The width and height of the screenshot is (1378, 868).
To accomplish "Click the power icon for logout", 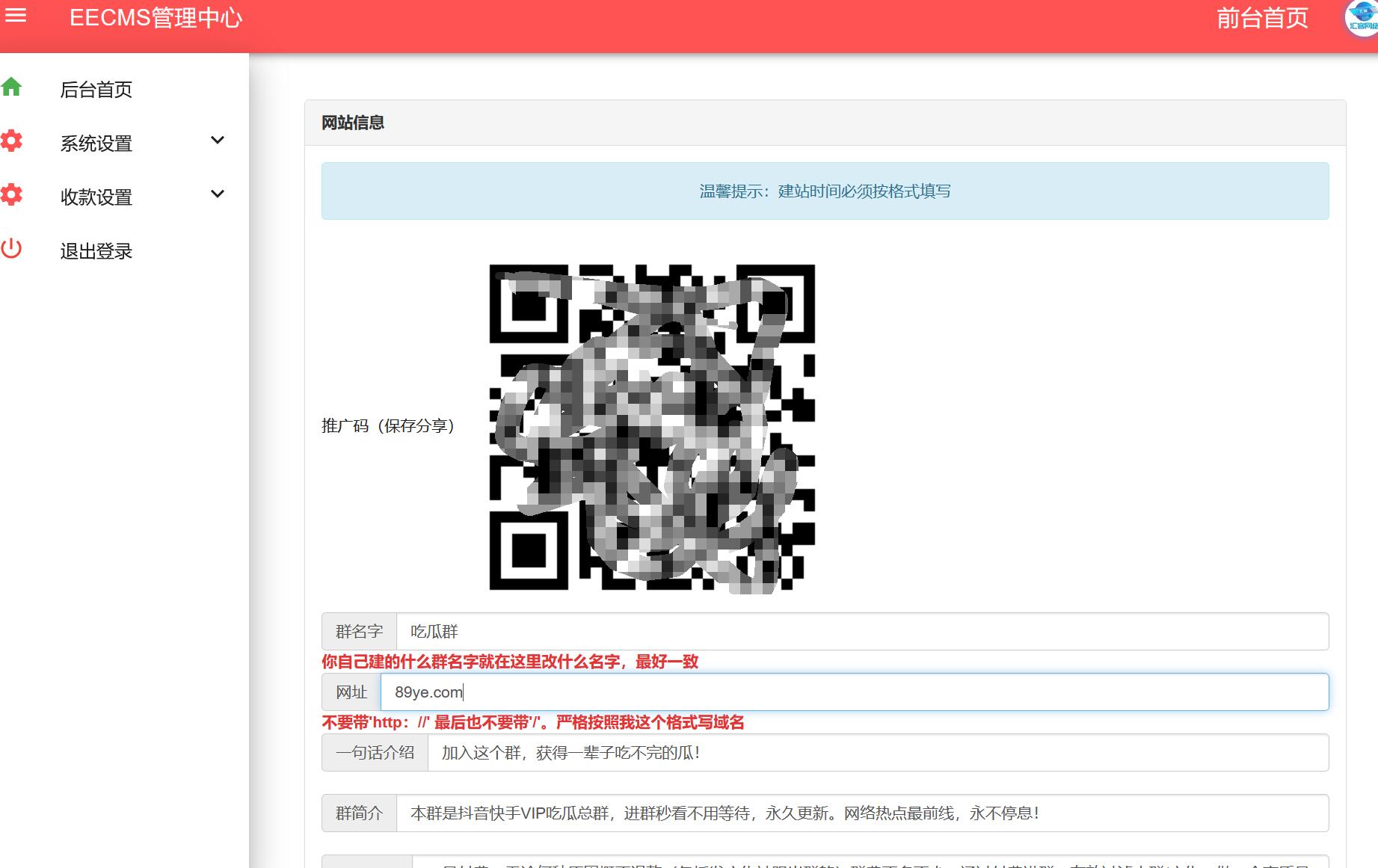I will click(12, 249).
